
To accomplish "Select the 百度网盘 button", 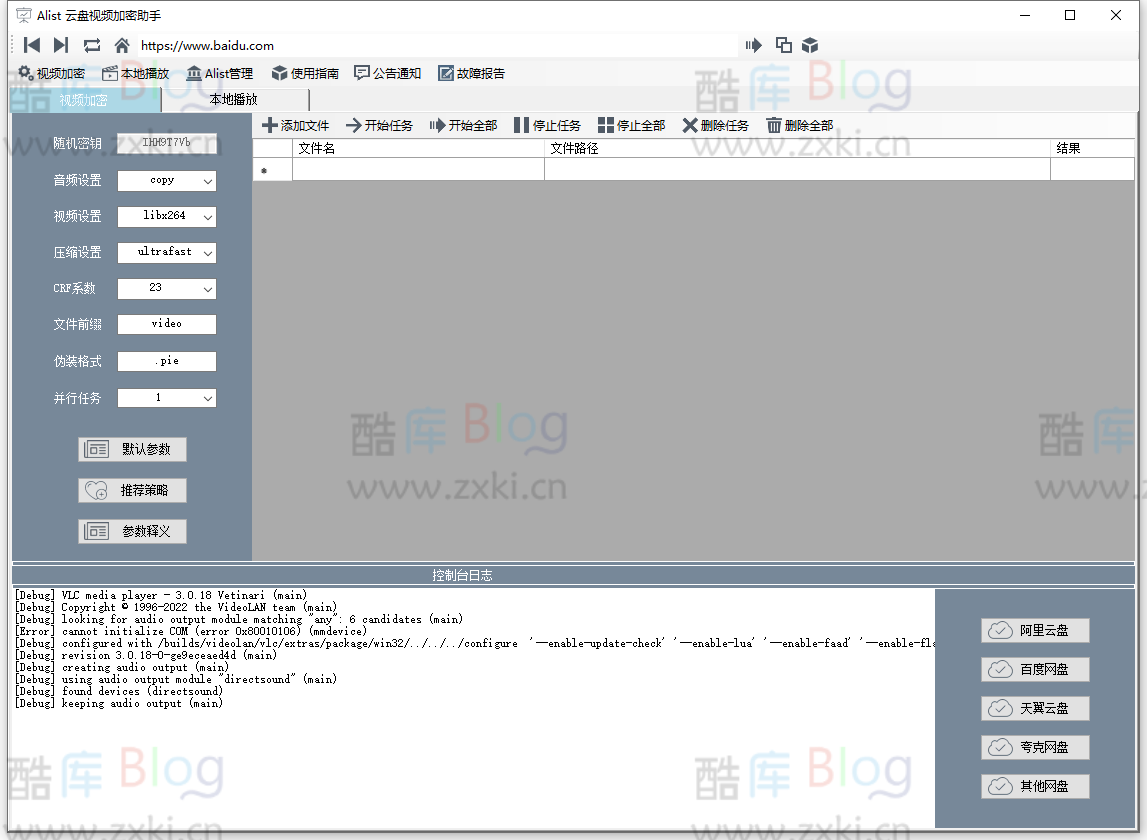I will point(1035,670).
